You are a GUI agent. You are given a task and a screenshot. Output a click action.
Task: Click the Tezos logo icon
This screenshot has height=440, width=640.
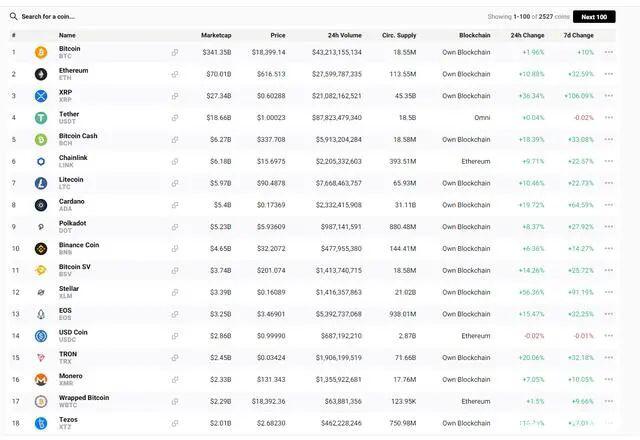41,423
